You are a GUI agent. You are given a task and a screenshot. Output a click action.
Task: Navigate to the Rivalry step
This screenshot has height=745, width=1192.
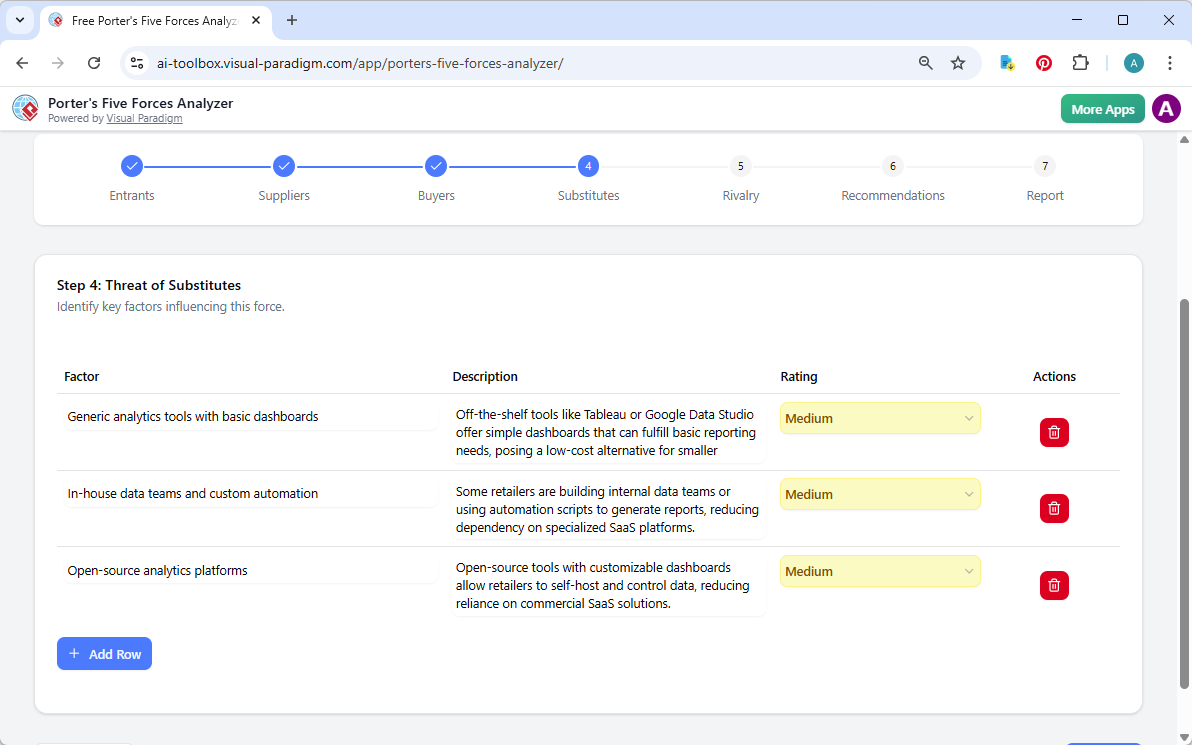[740, 166]
